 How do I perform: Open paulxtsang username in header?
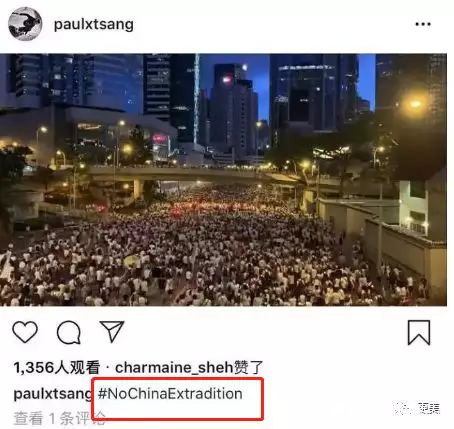click(94, 24)
